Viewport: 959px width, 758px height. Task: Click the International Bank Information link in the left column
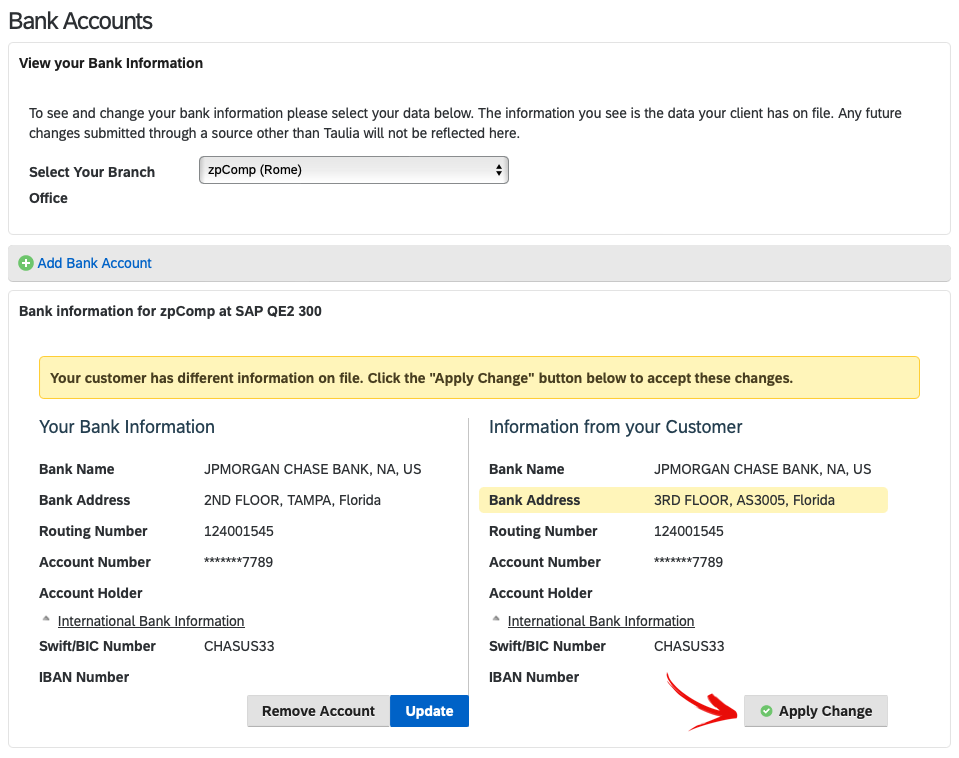151,621
